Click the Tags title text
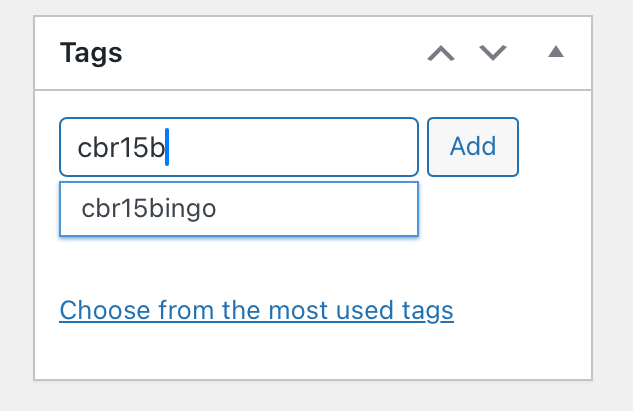 pyautogui.click(x=91, y=52)
